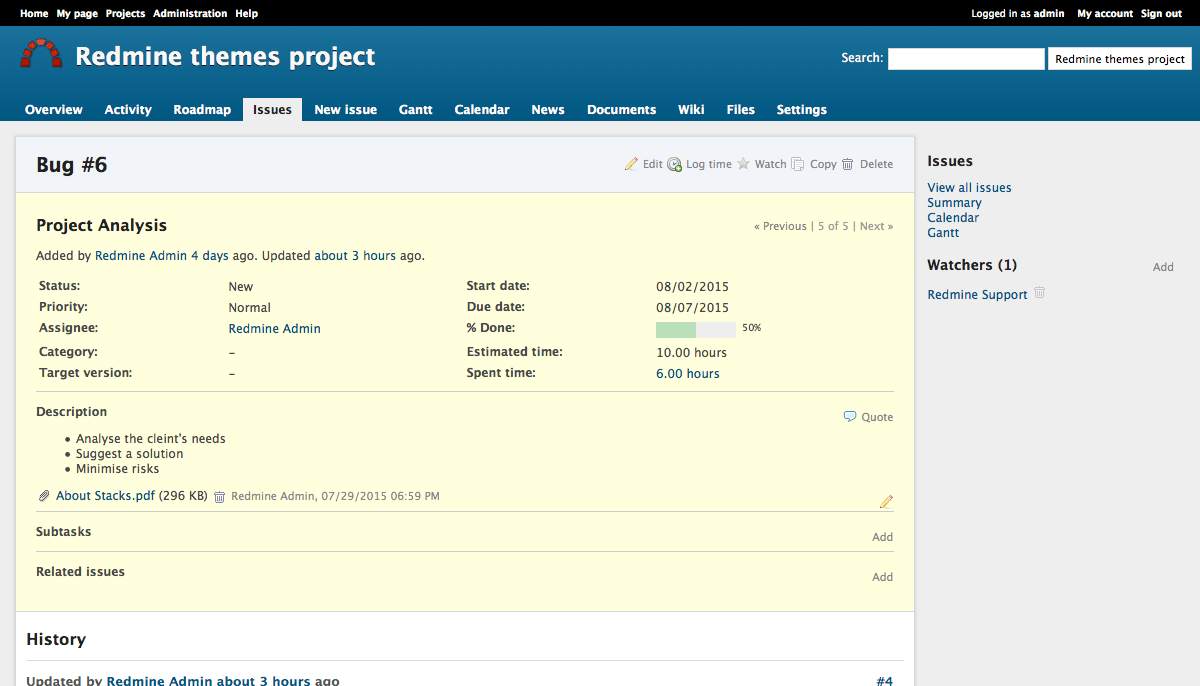Image resolution: width=1200 pixels, height=686 pixels.
Task: Open the About Stacks.pdf attachment
Action: [106, 496]
